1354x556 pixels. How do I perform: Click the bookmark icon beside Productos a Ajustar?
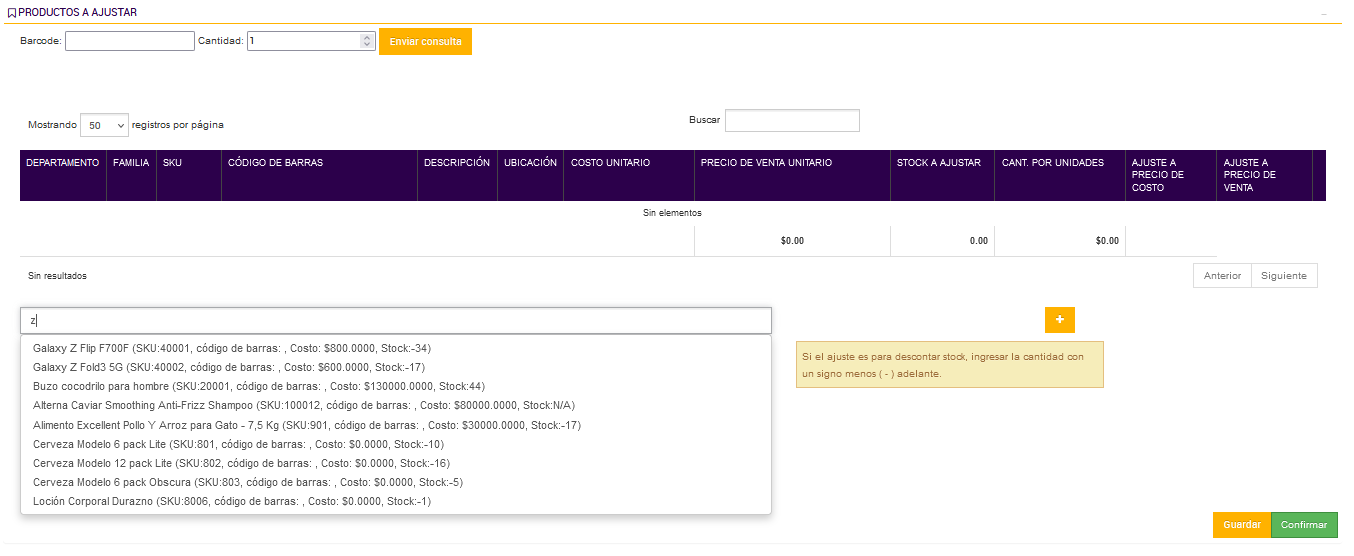coord(12,13)
